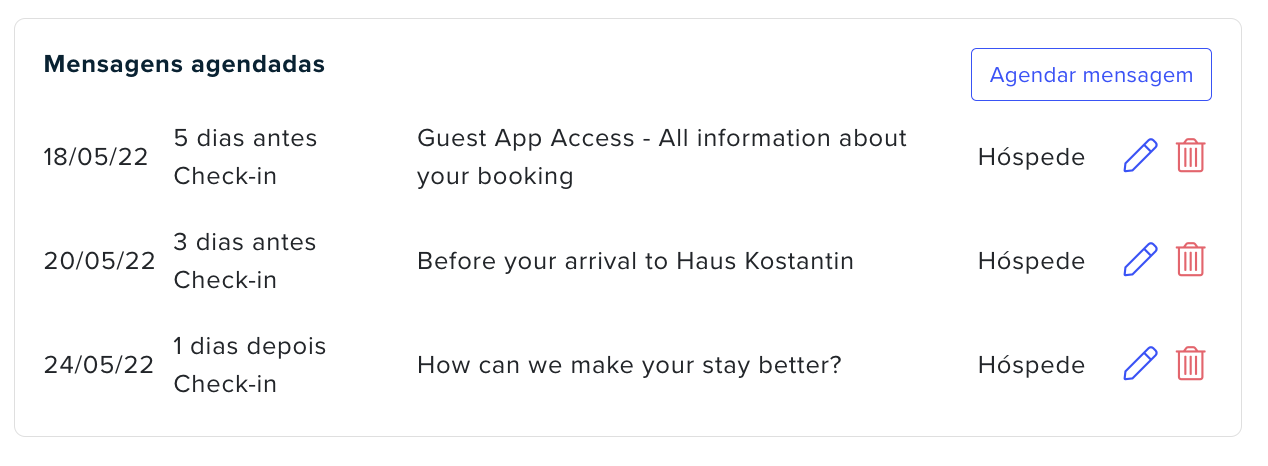Edit the How can we make your stay better message
Screen dimensions: 1268x466
point(1140,365)
